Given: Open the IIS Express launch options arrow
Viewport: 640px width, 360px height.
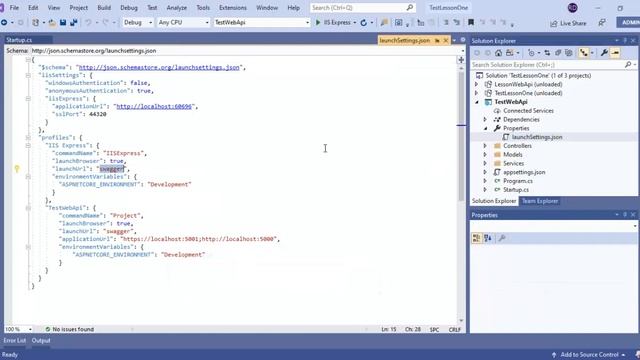Looking at the screenshot, I should pyautogui.click(x=355, y=23).
